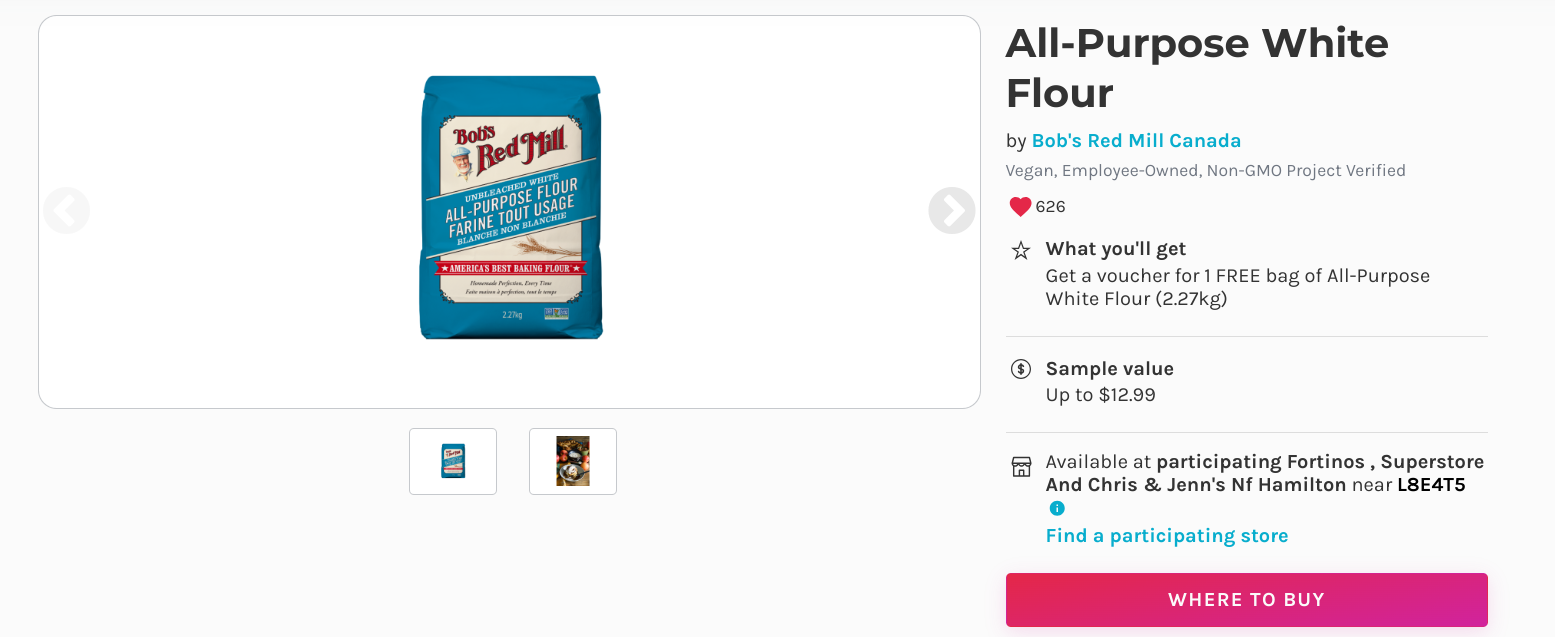Image resolution: width=1555 pixels, height=637 pixels.
Task: Click the star icon beside What you'll get
Action: click(1021, 250)
